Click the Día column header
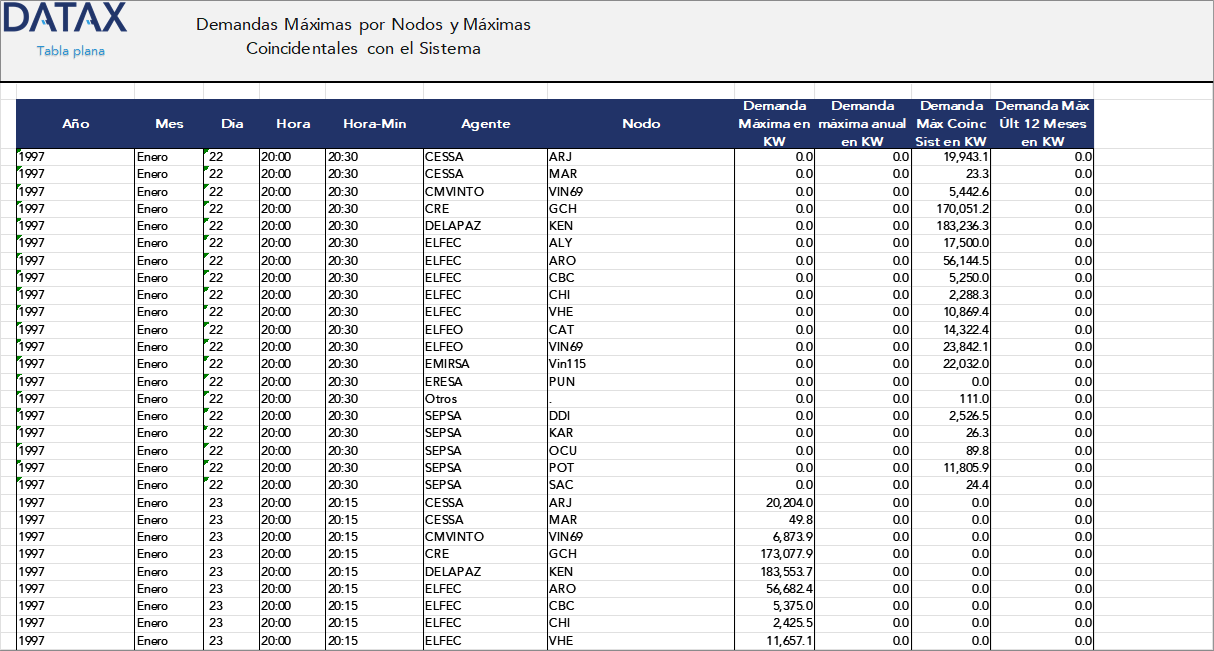1214x651 pixels. [231, 123]
